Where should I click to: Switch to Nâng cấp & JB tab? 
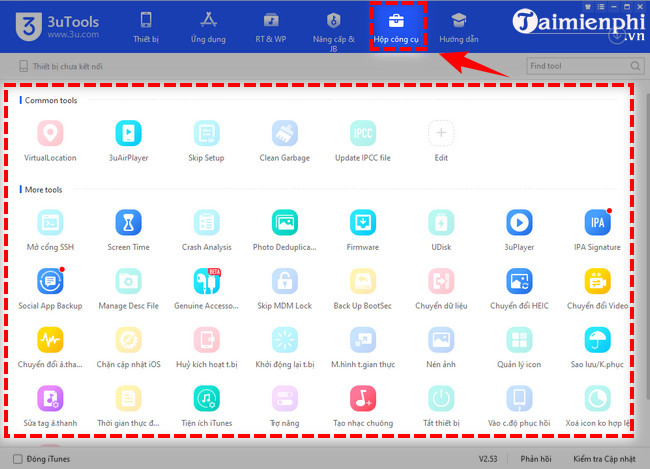(333, 31)
